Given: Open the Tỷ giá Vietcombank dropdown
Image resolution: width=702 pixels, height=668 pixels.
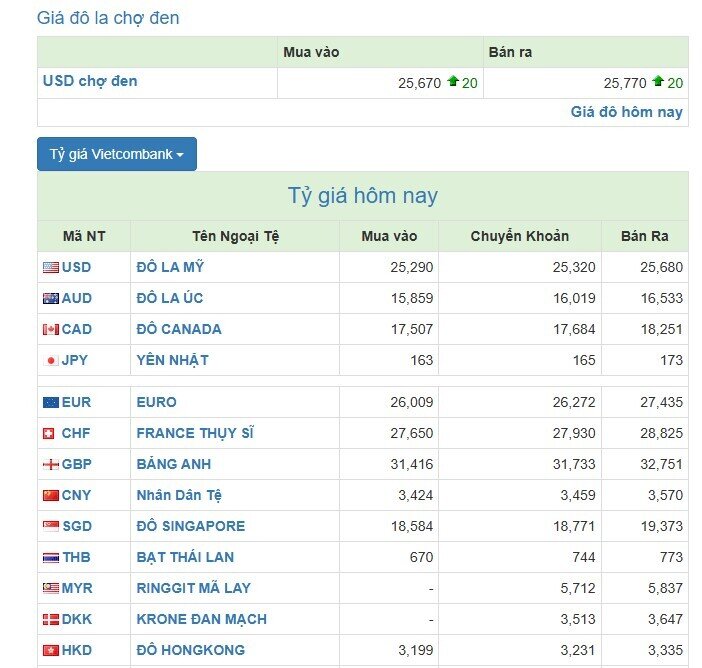Looking at the screenshot, I should [117, 154].
